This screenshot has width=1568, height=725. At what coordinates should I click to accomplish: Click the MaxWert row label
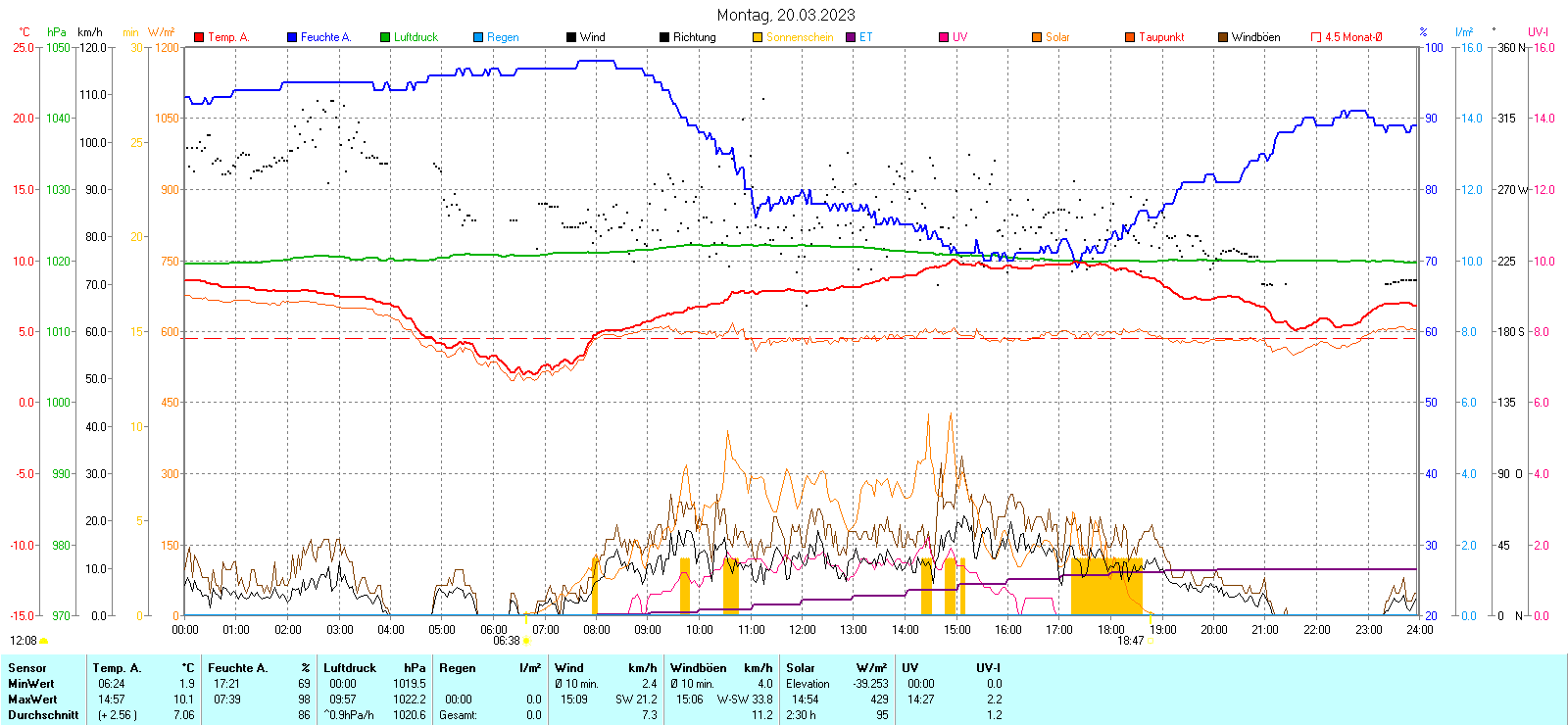point(32,700)
